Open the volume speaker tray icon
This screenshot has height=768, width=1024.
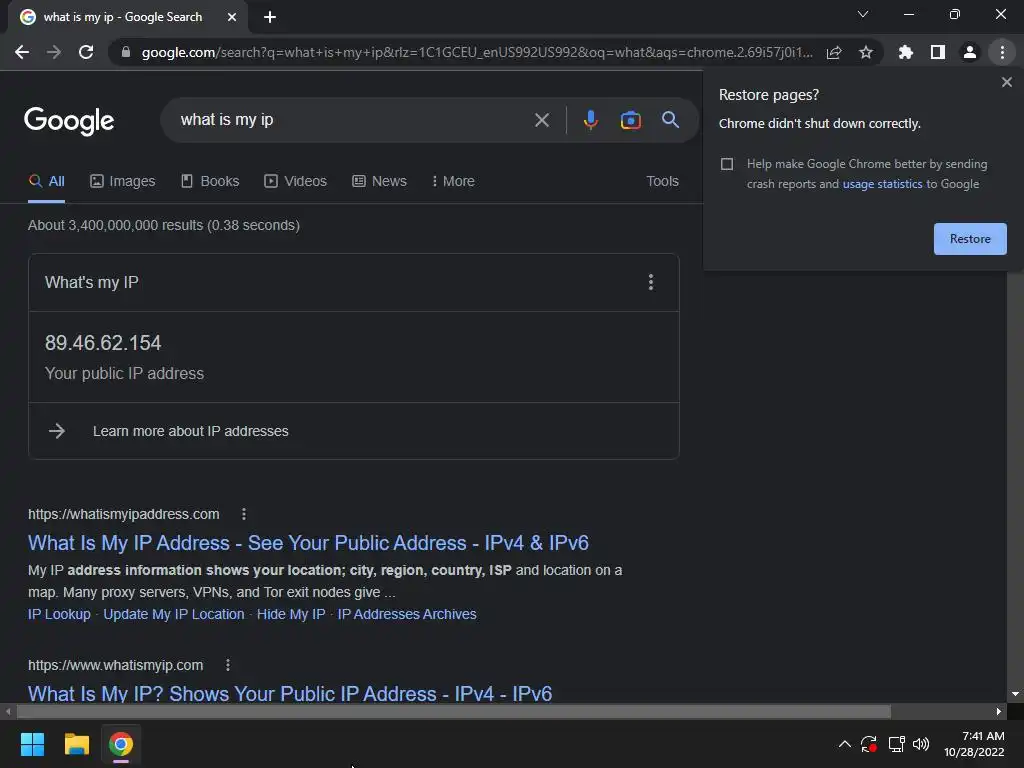921,744
